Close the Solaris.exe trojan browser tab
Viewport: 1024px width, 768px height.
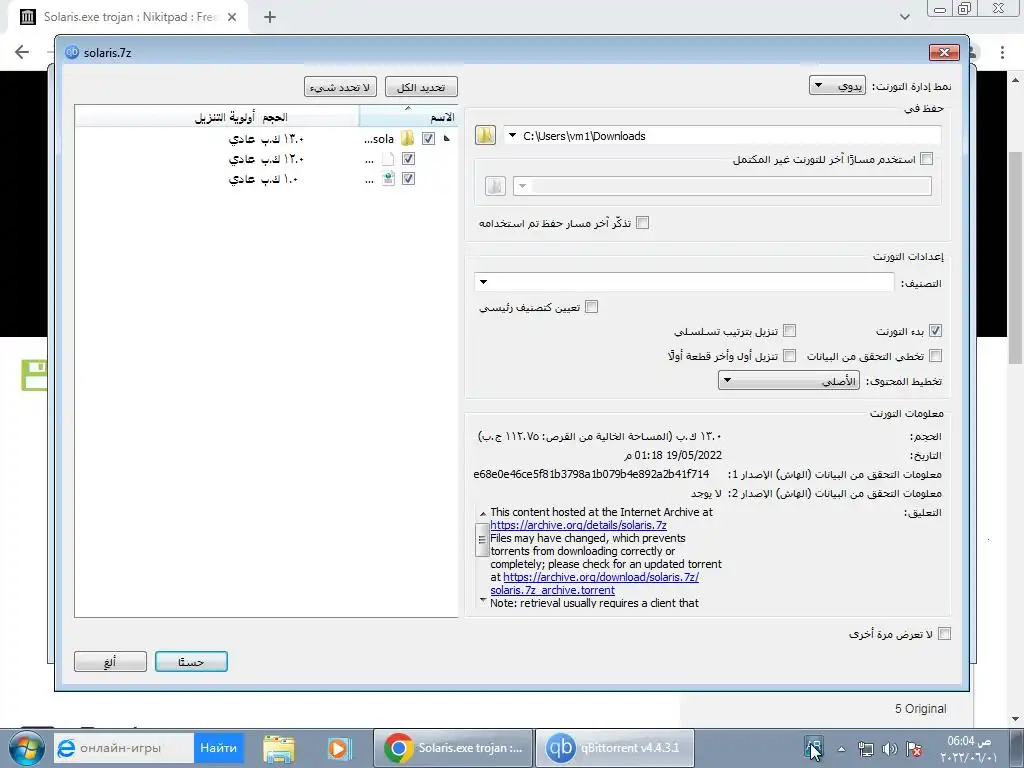click(x=232, y=18)
